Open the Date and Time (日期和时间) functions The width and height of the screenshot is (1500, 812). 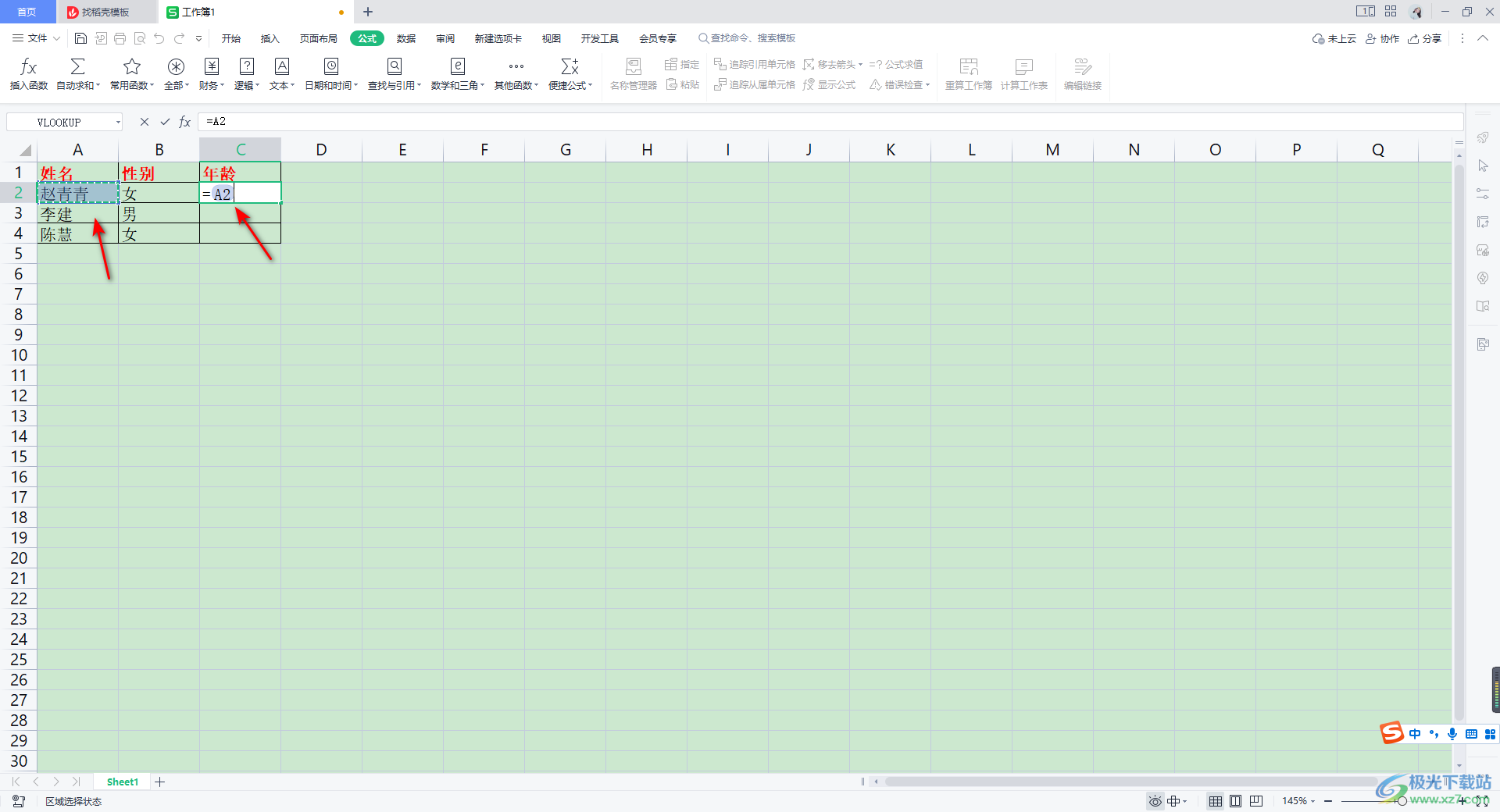point(331,74)
